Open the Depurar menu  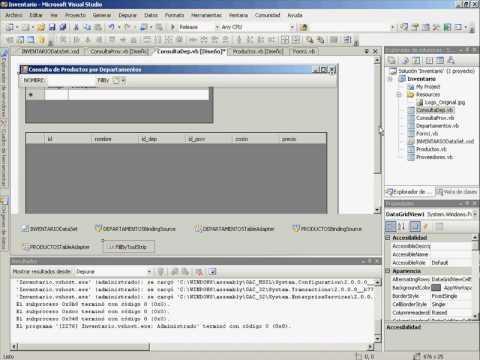127,15
